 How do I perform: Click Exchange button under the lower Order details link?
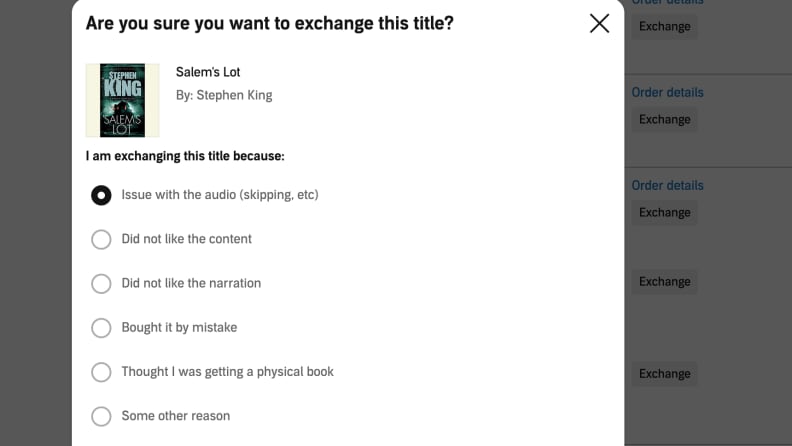664,212
